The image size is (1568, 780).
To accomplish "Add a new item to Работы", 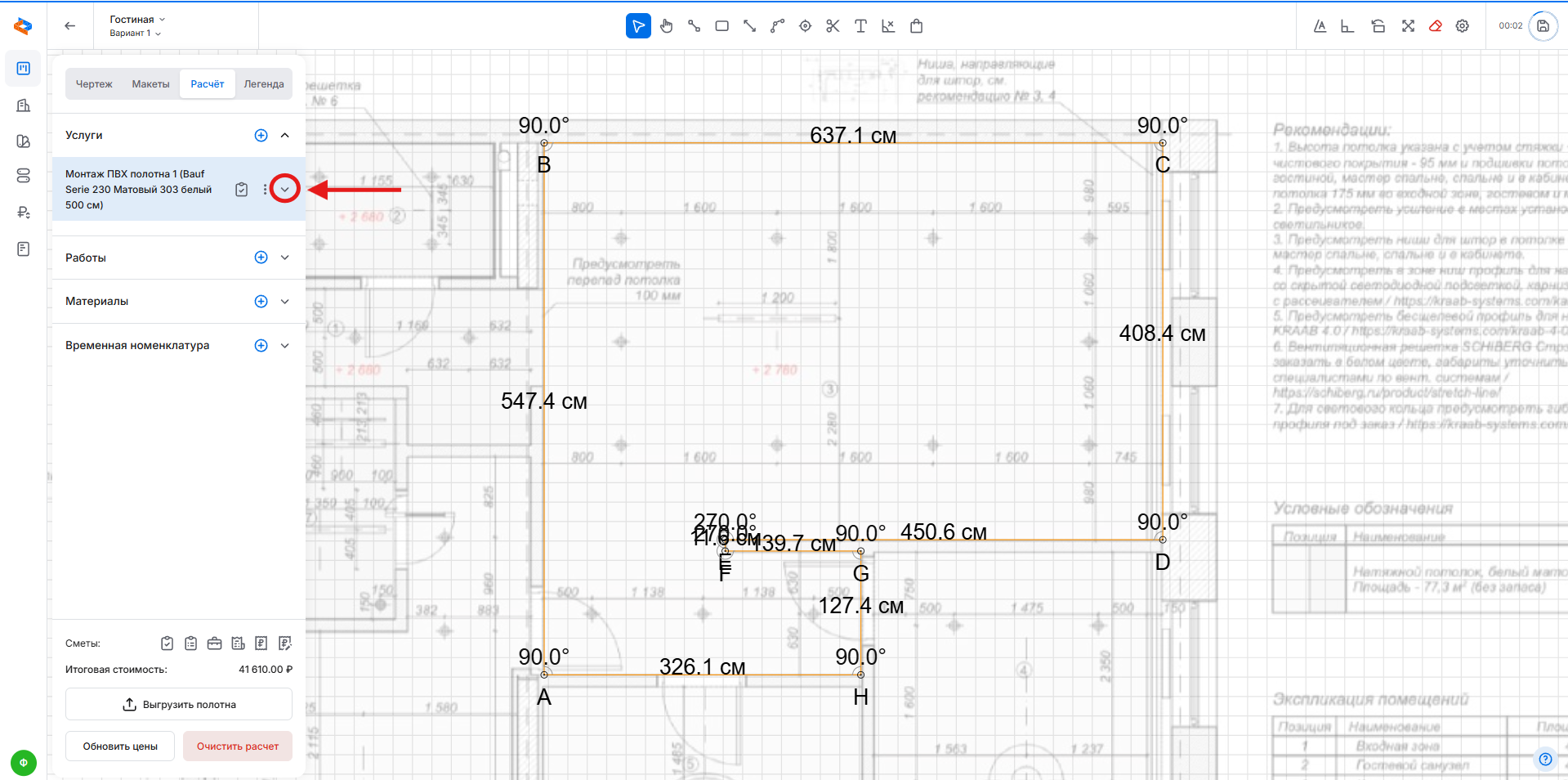I will [x=261, y=258].
